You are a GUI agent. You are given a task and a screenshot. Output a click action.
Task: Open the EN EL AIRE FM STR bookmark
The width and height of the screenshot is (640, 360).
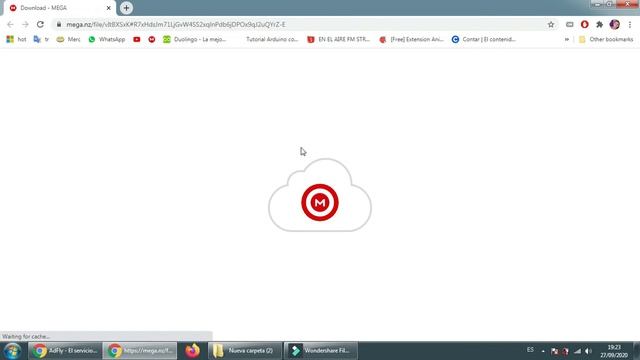click(x=338, y=39)
